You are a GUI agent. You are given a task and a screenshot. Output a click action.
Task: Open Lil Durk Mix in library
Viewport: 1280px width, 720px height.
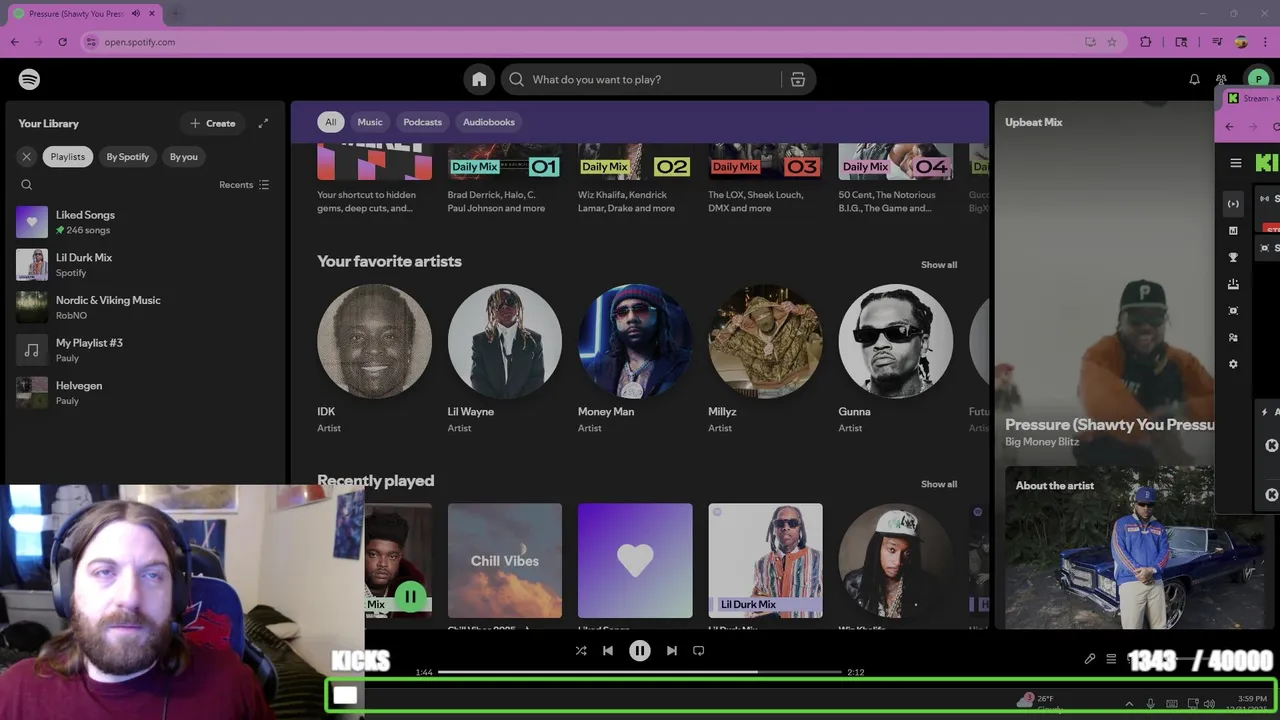(145, 265)
